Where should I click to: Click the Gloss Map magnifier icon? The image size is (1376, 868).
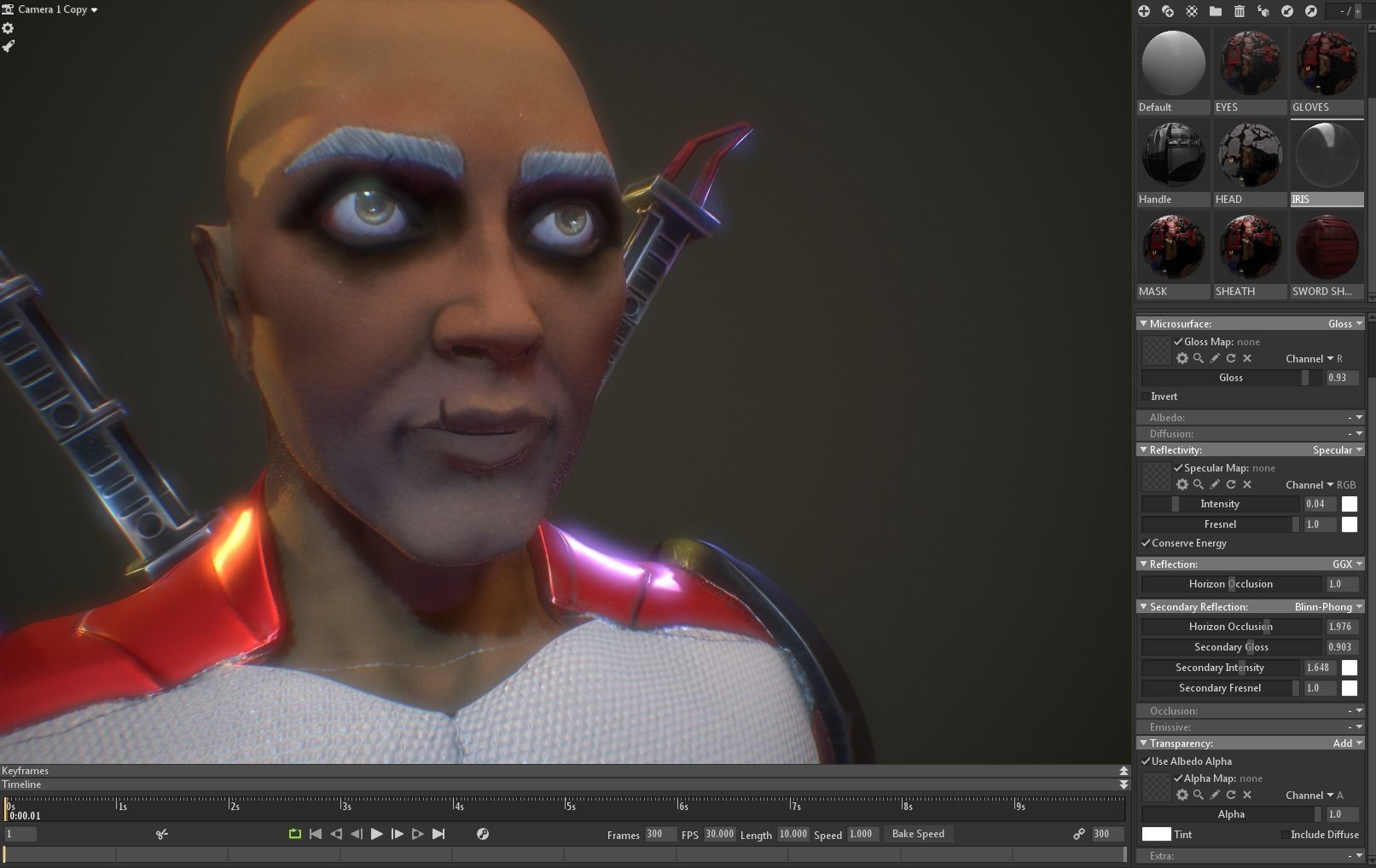coord(1199,358)
